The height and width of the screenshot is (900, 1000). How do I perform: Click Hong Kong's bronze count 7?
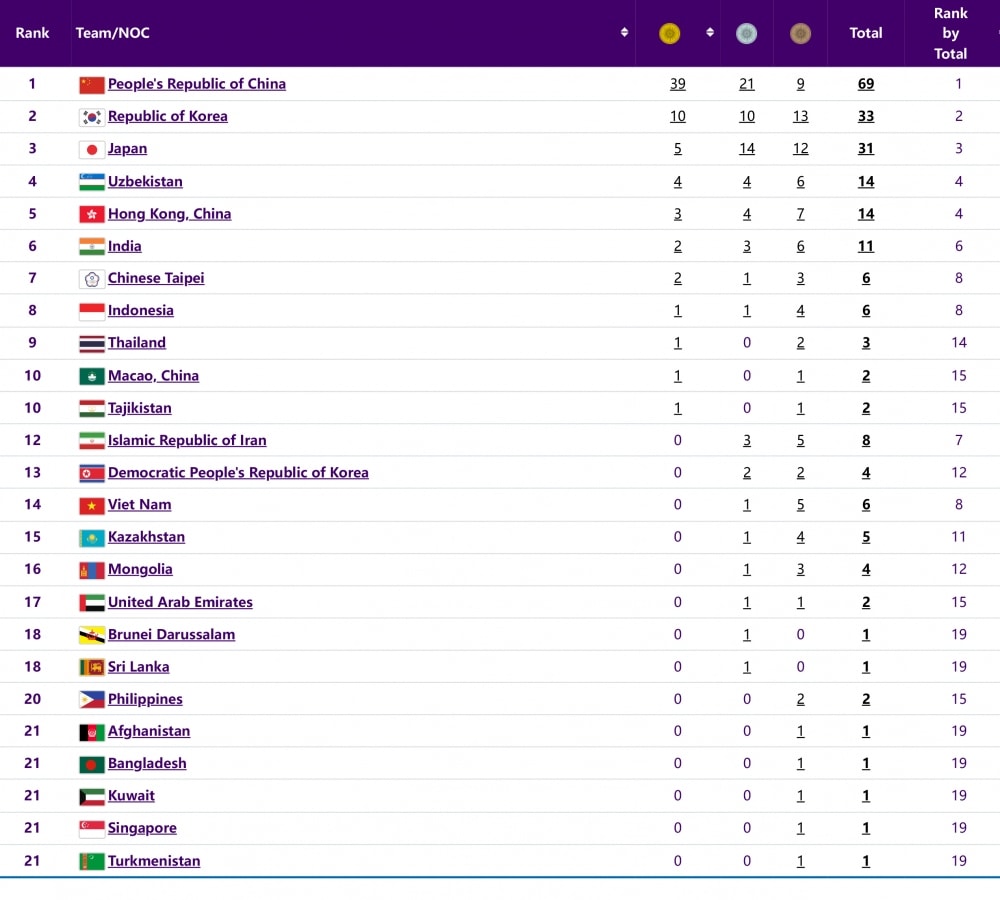click(x=800, y=214)
